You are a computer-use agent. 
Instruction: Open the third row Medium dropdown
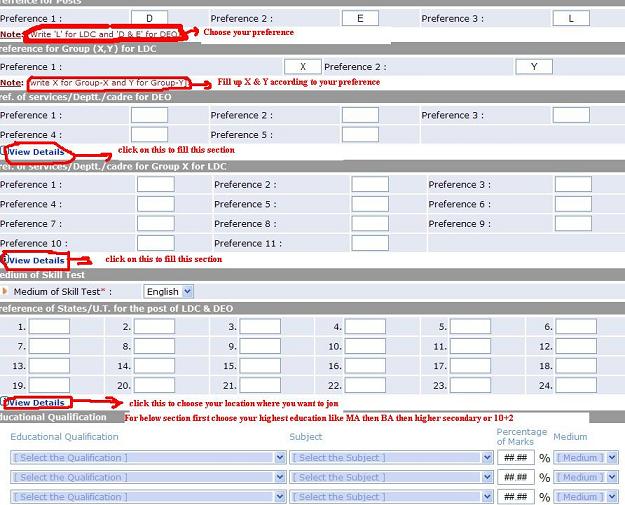[x=586, y=497]
